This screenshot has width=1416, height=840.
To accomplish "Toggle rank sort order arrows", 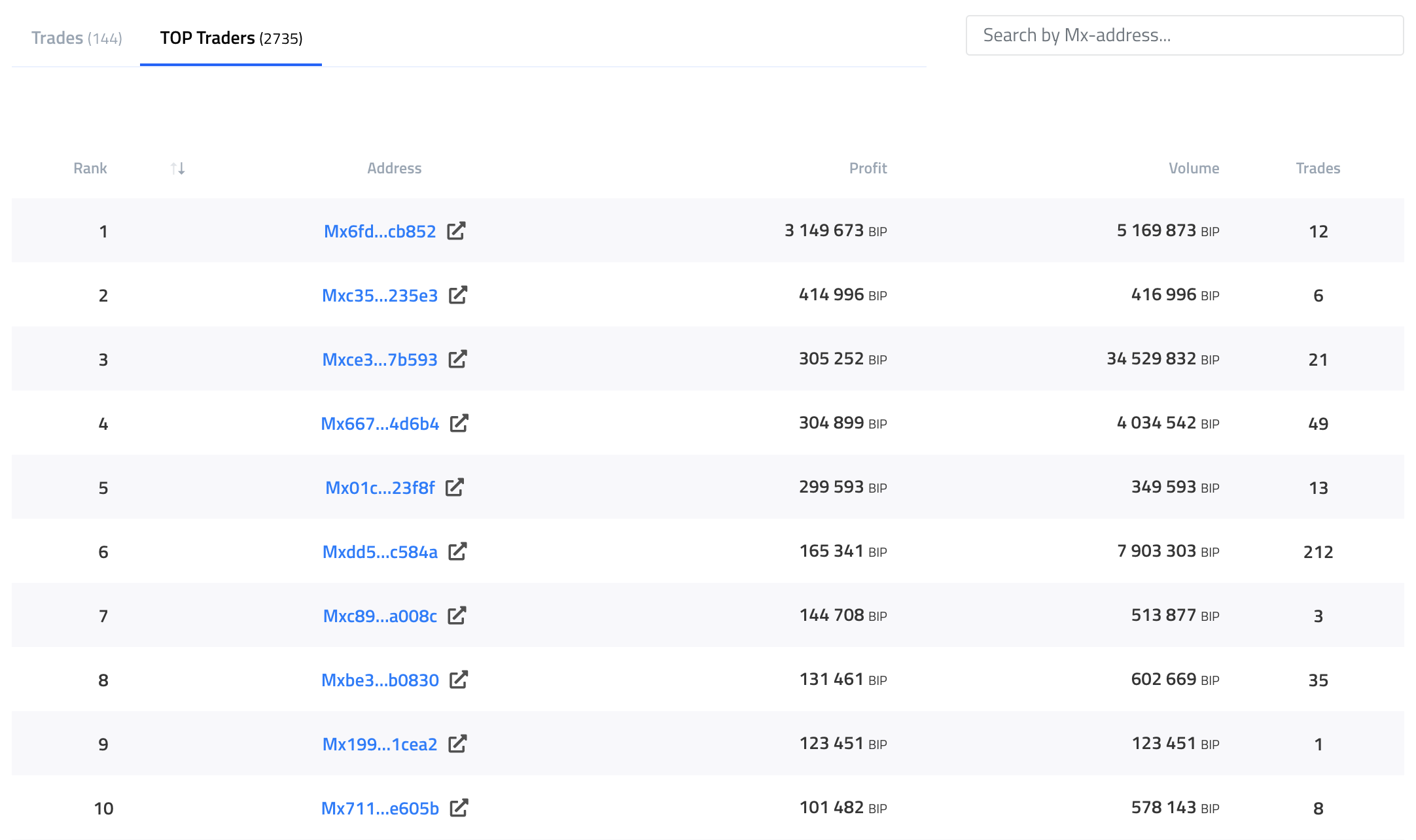I will point(177,169).
